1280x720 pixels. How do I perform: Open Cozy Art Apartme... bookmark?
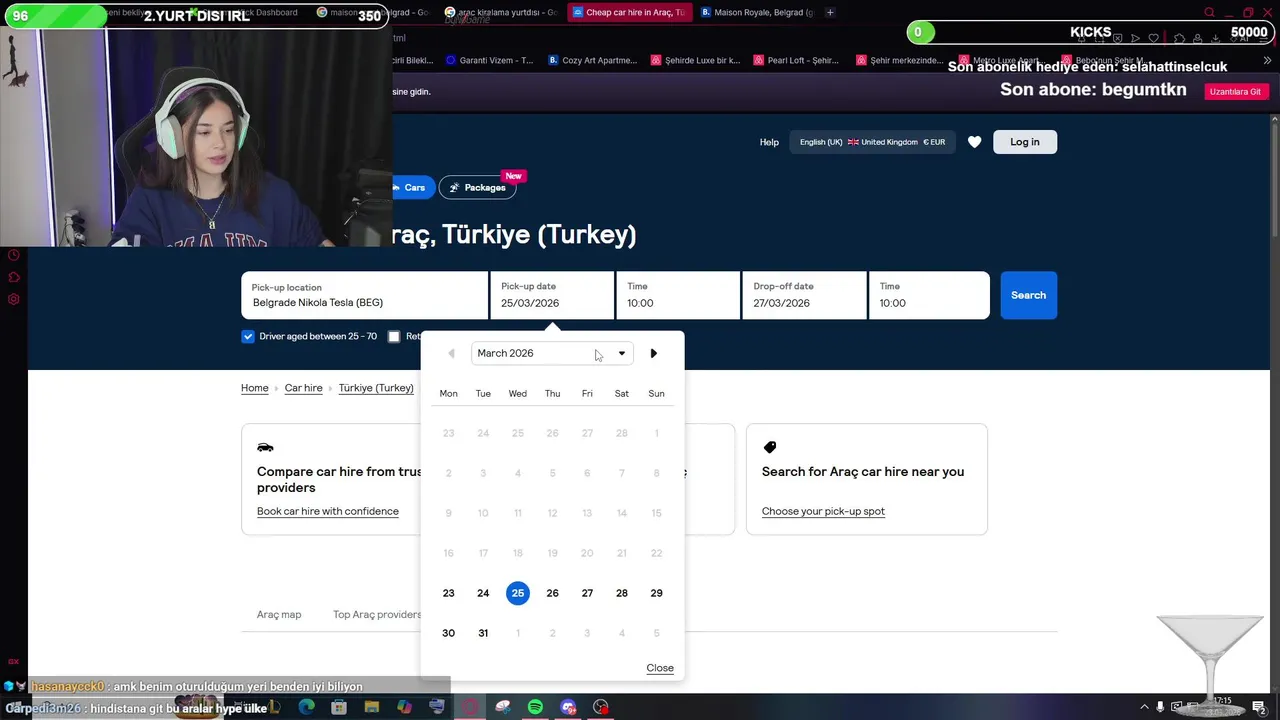click(592, 60)
